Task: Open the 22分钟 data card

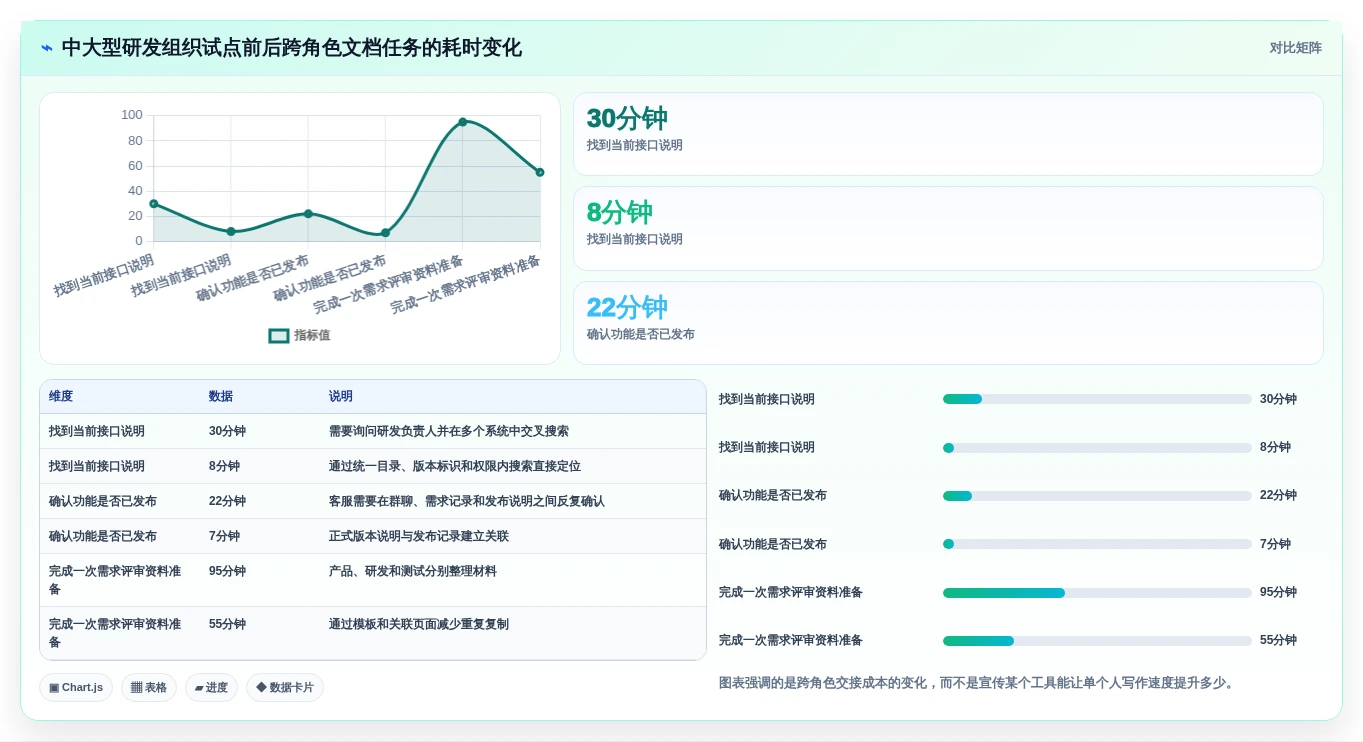Action: (948, 323)
